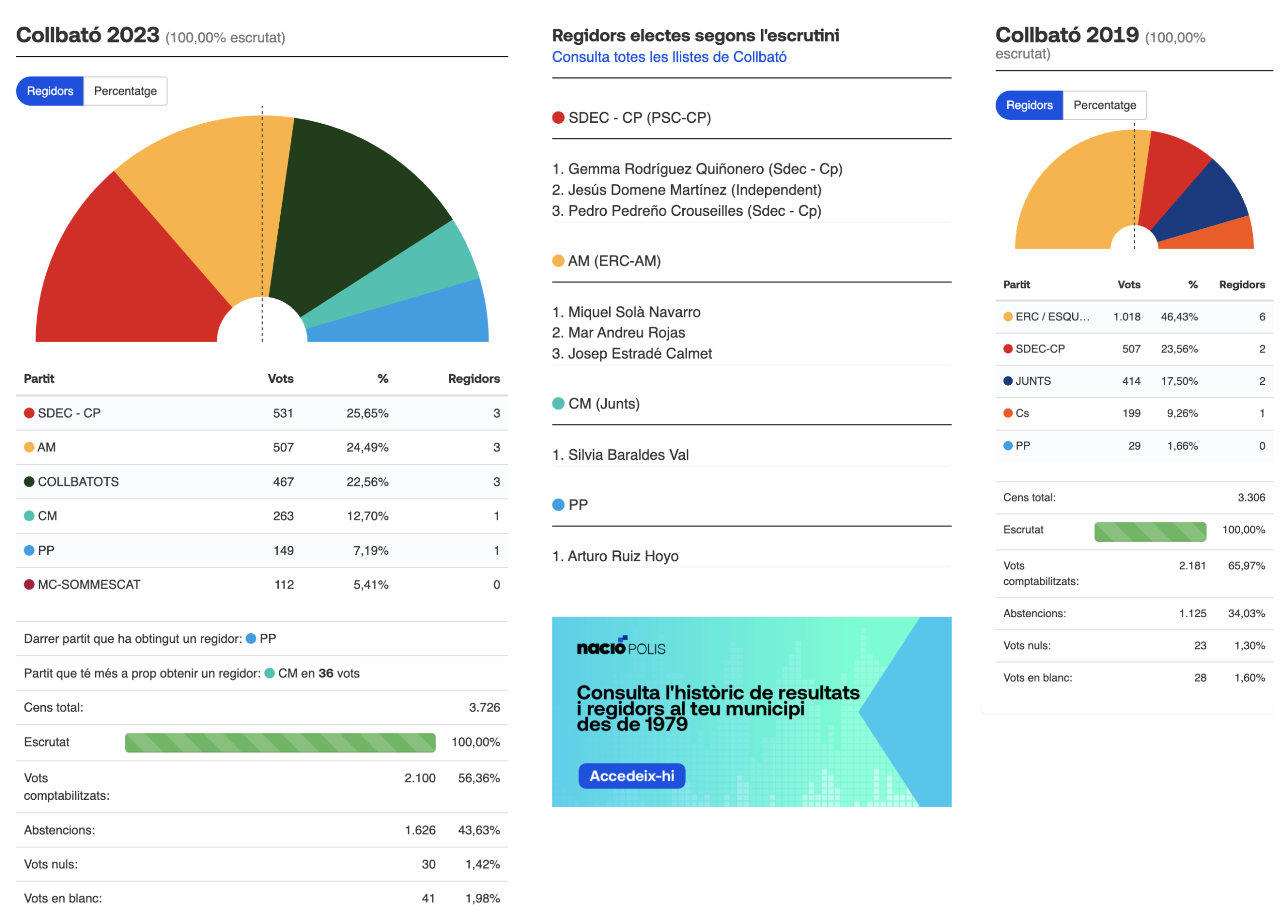The image size is (1288, 924).
Task: Click the 1.018 votes value in ERC row
Action: pyautogui.click(x=1126, y=316)
